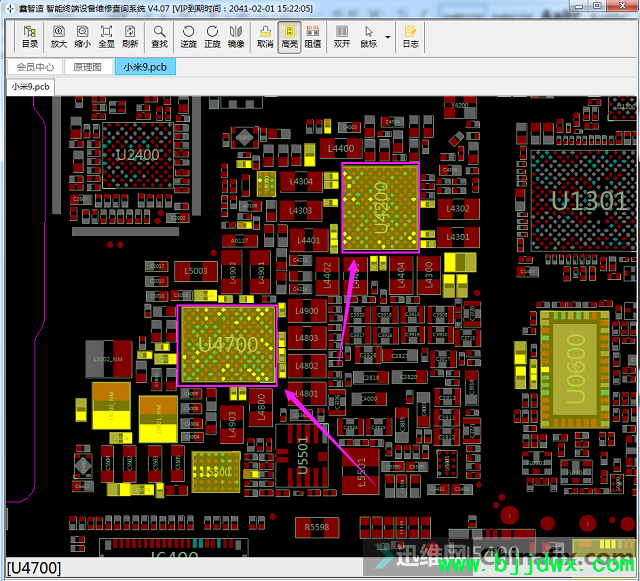The height and width of the screenshot is (581, 640).
Task: Select the U2400 chip
Action: (x=137, y=155)
